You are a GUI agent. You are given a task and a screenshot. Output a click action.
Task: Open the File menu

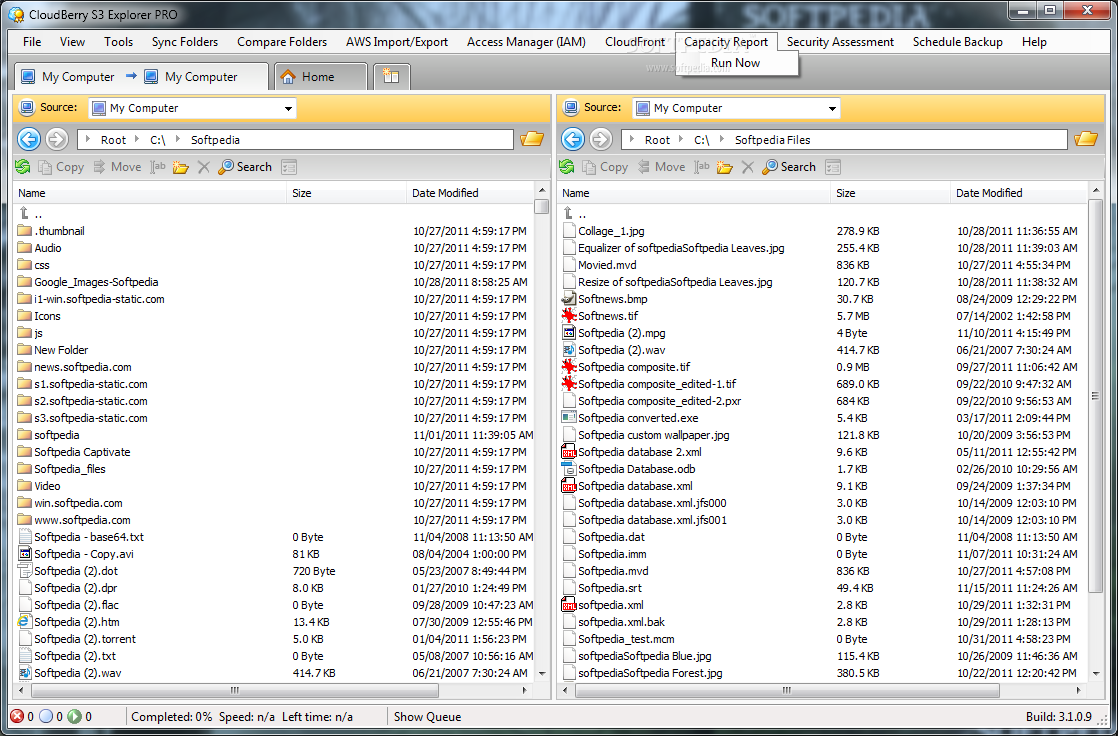tap(32, 42)
